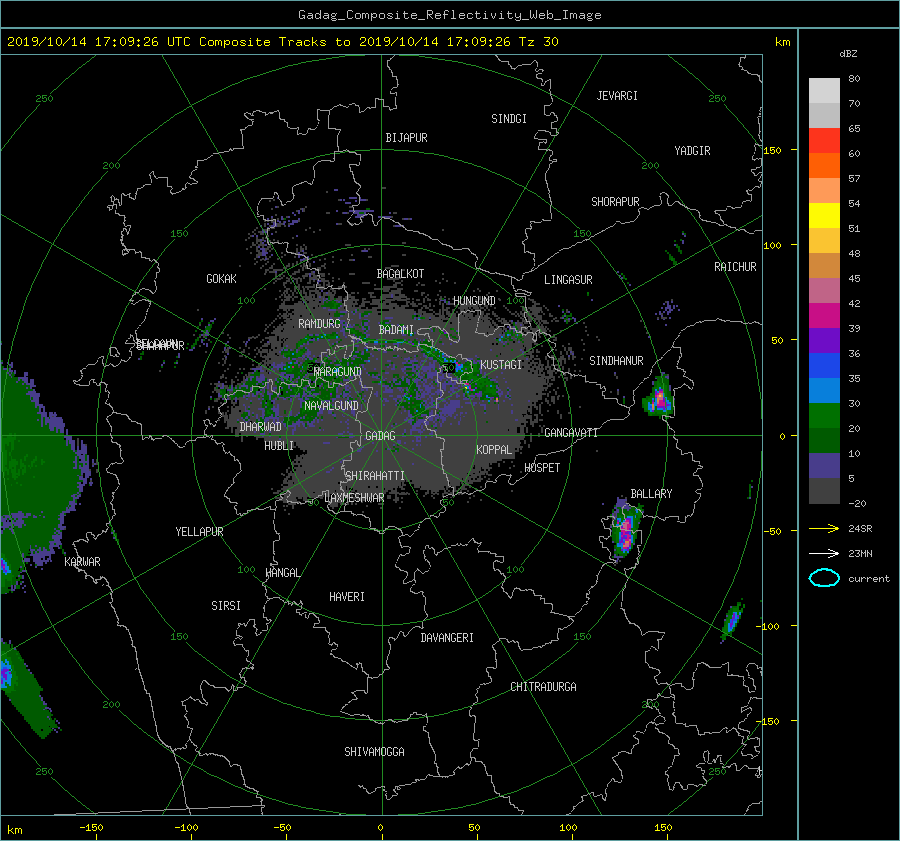This screenshot has width=900, height=841.
Task: Click the 'Tz 30' threshold text in header
Action: click(538, 41)
